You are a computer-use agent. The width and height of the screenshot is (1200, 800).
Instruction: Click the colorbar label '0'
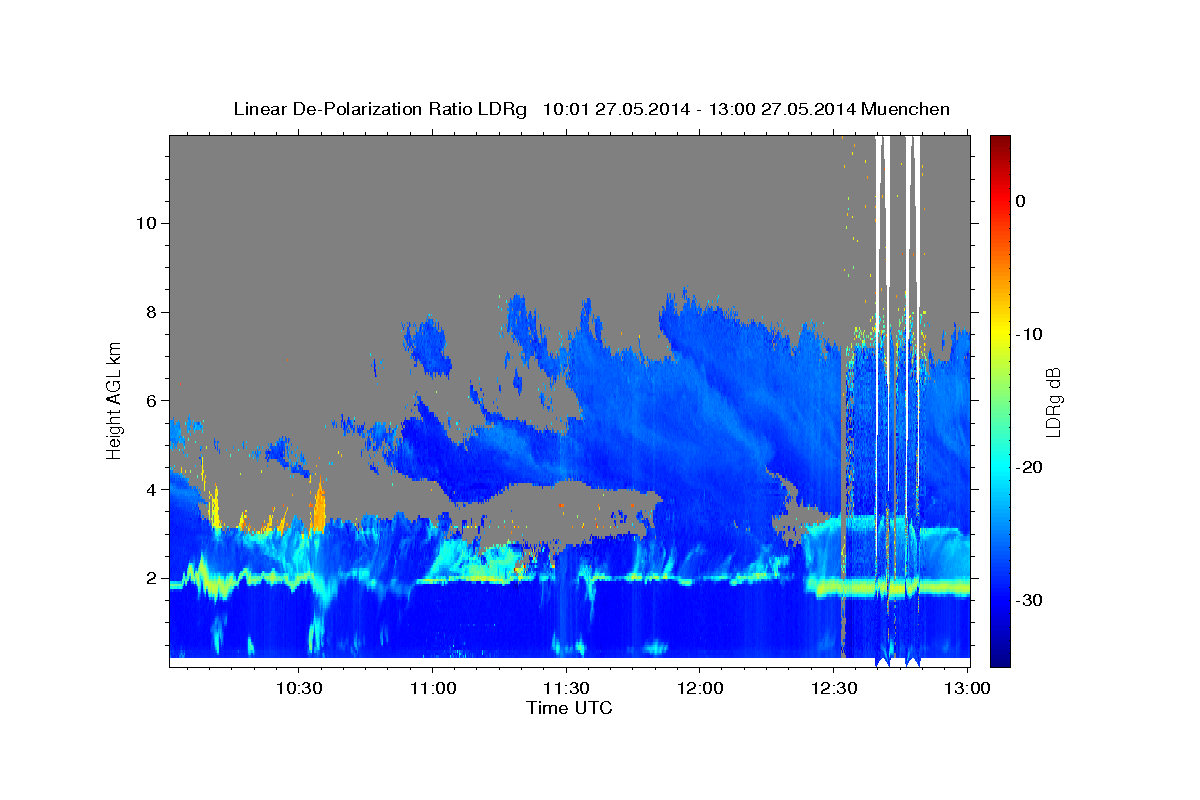point(1021,201)
